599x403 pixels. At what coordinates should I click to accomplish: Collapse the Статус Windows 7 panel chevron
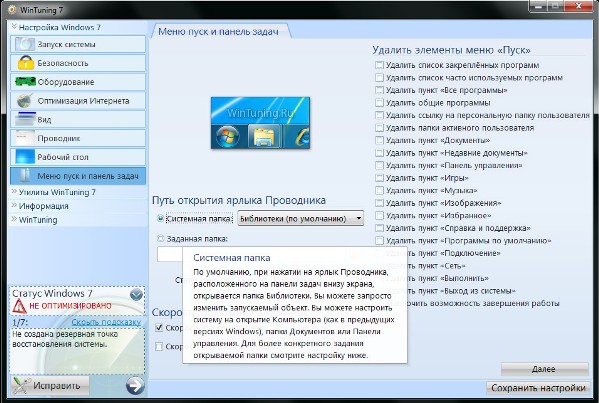click(x=136, y=295)
